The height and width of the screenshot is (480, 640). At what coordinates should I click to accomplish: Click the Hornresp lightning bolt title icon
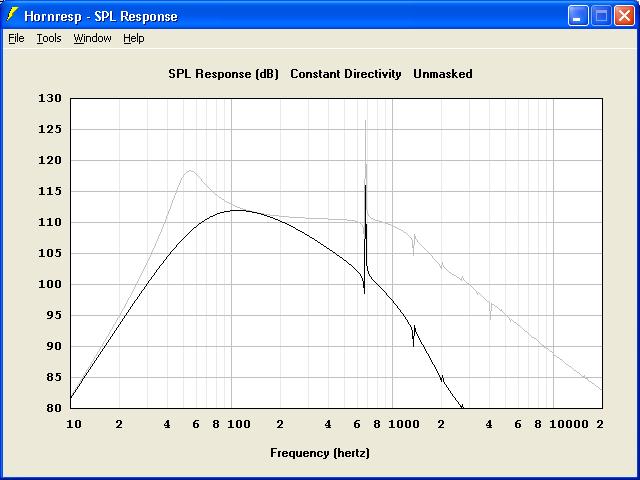click(x=13, y=15)
